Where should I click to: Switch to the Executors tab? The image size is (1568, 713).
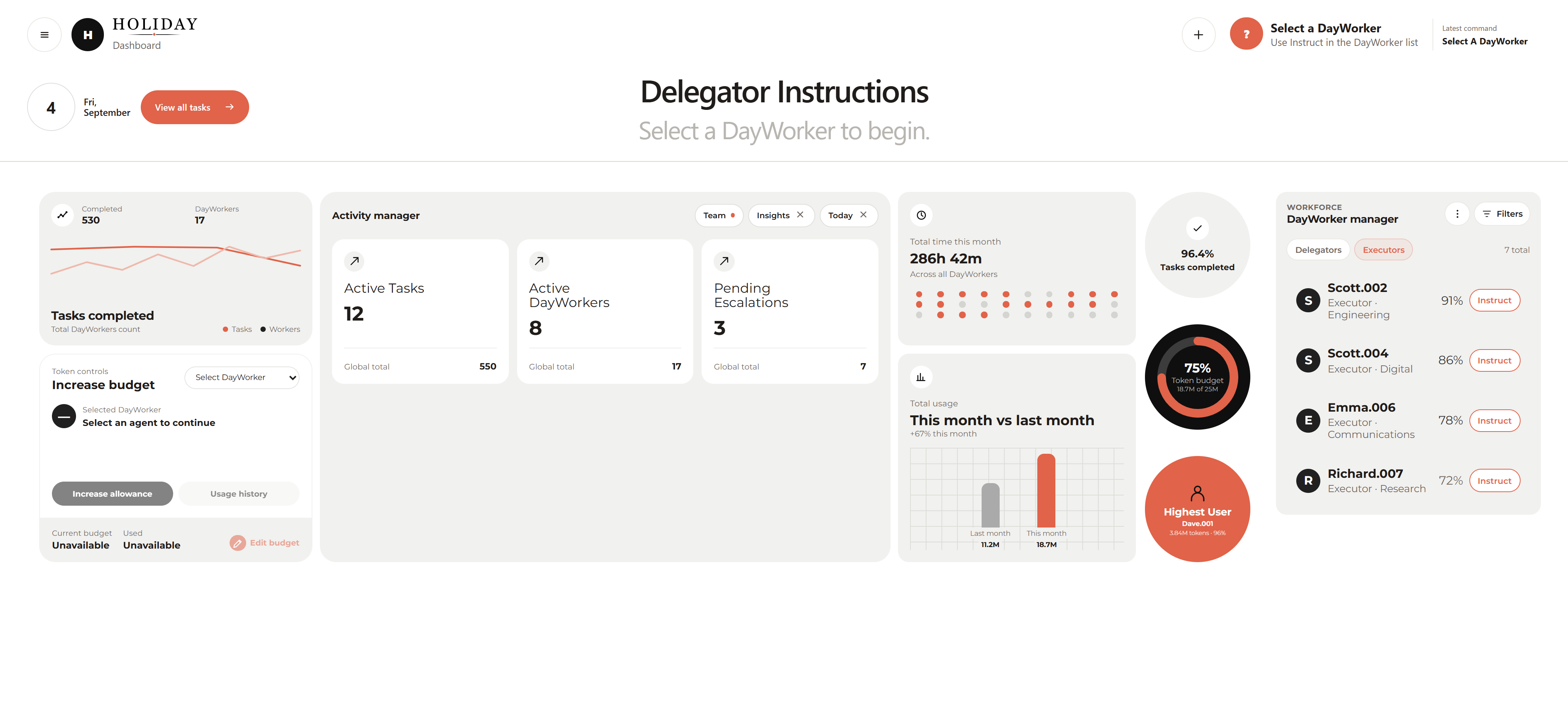tap(1383, 250)
